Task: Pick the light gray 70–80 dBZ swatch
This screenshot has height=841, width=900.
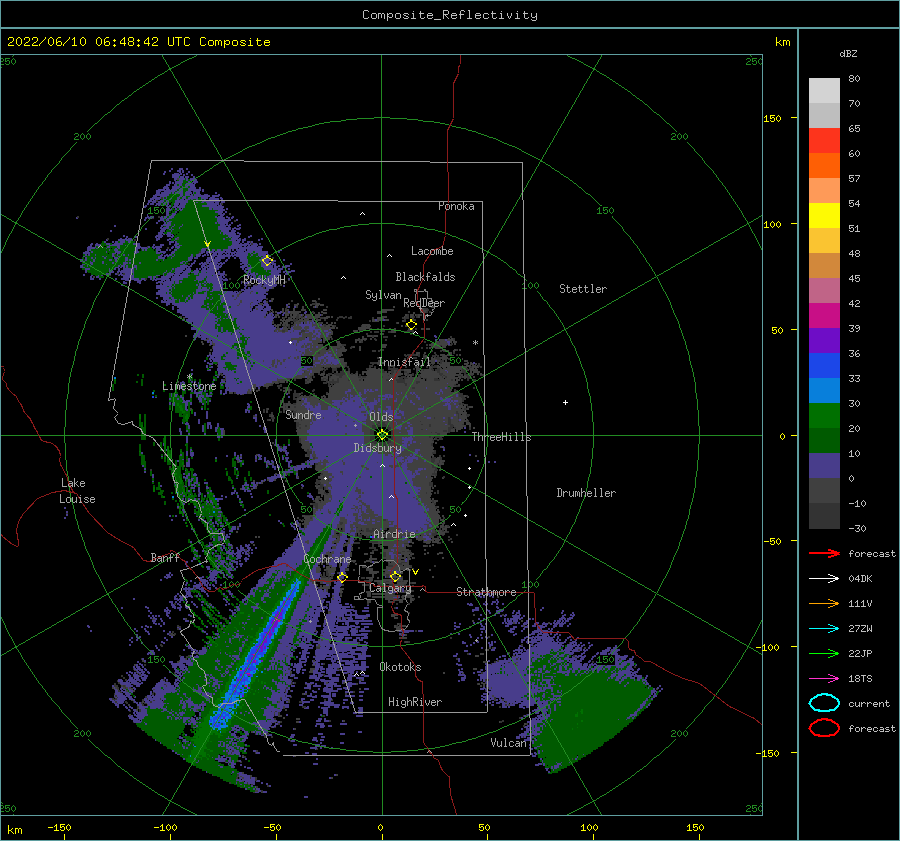Action: pyautogui.click(x=824, y=91)
